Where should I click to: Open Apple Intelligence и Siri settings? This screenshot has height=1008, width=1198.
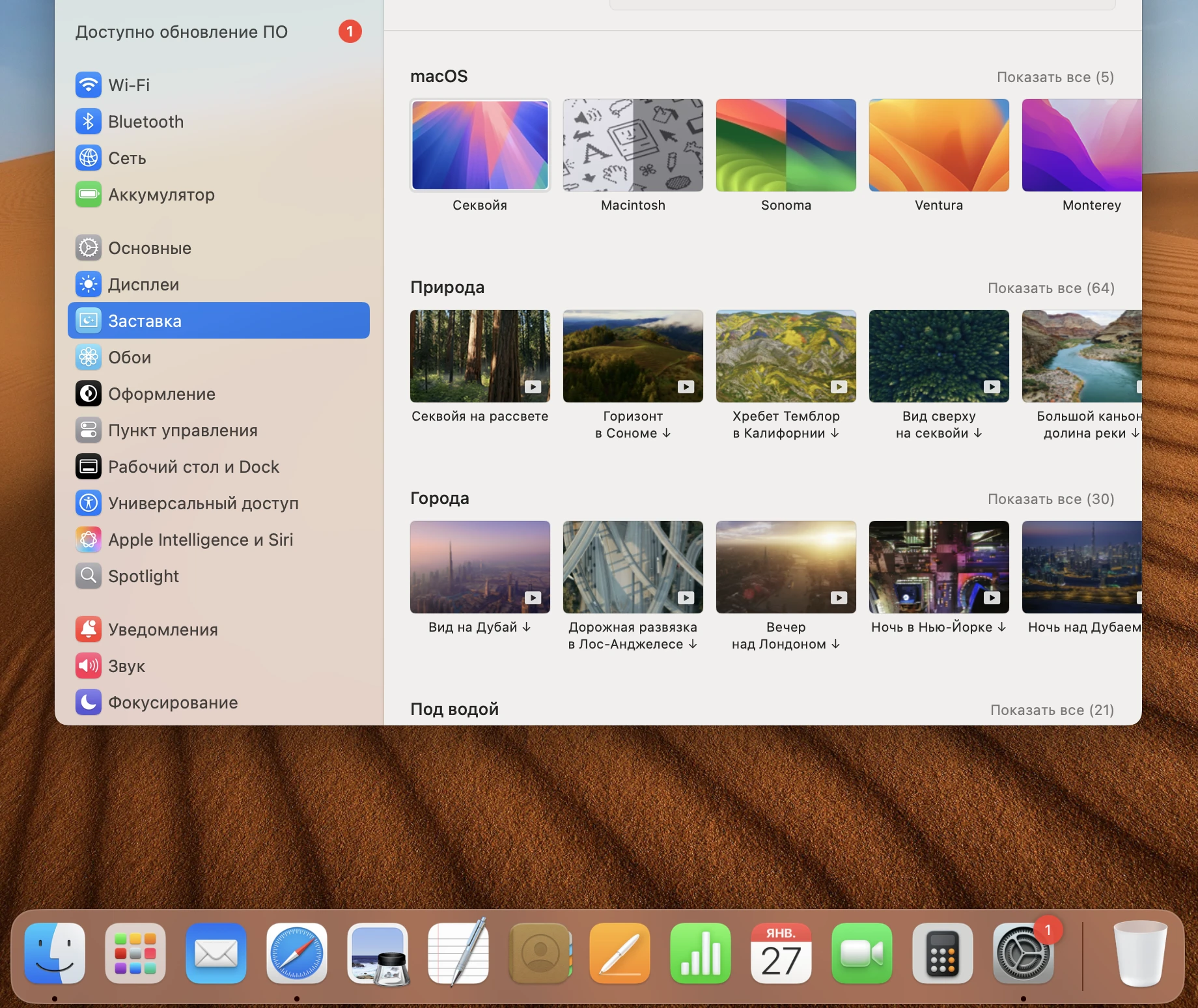(218, 540)
